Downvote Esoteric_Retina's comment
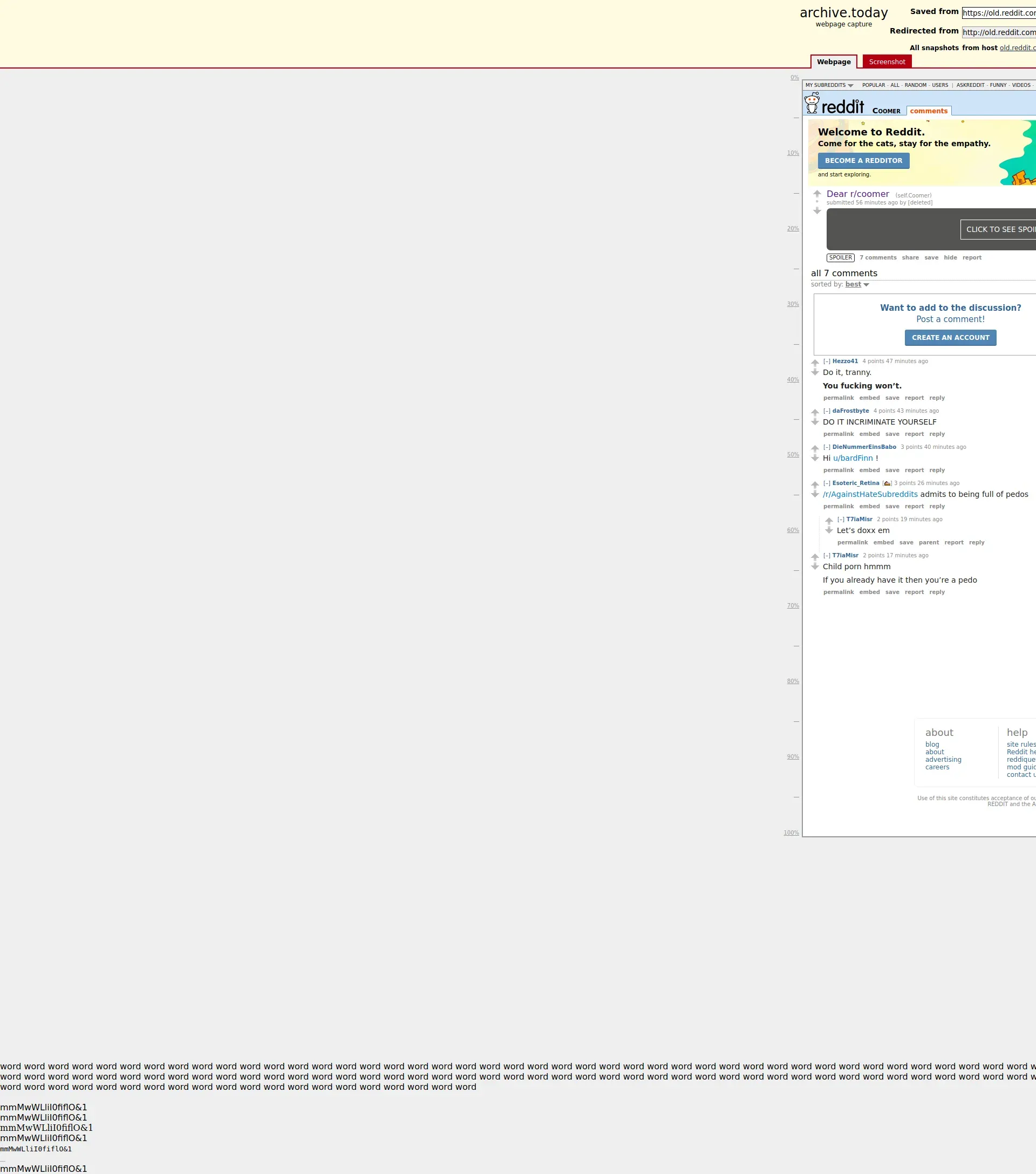This screenshot has height=1174, width=1036. tap(815, 495)
